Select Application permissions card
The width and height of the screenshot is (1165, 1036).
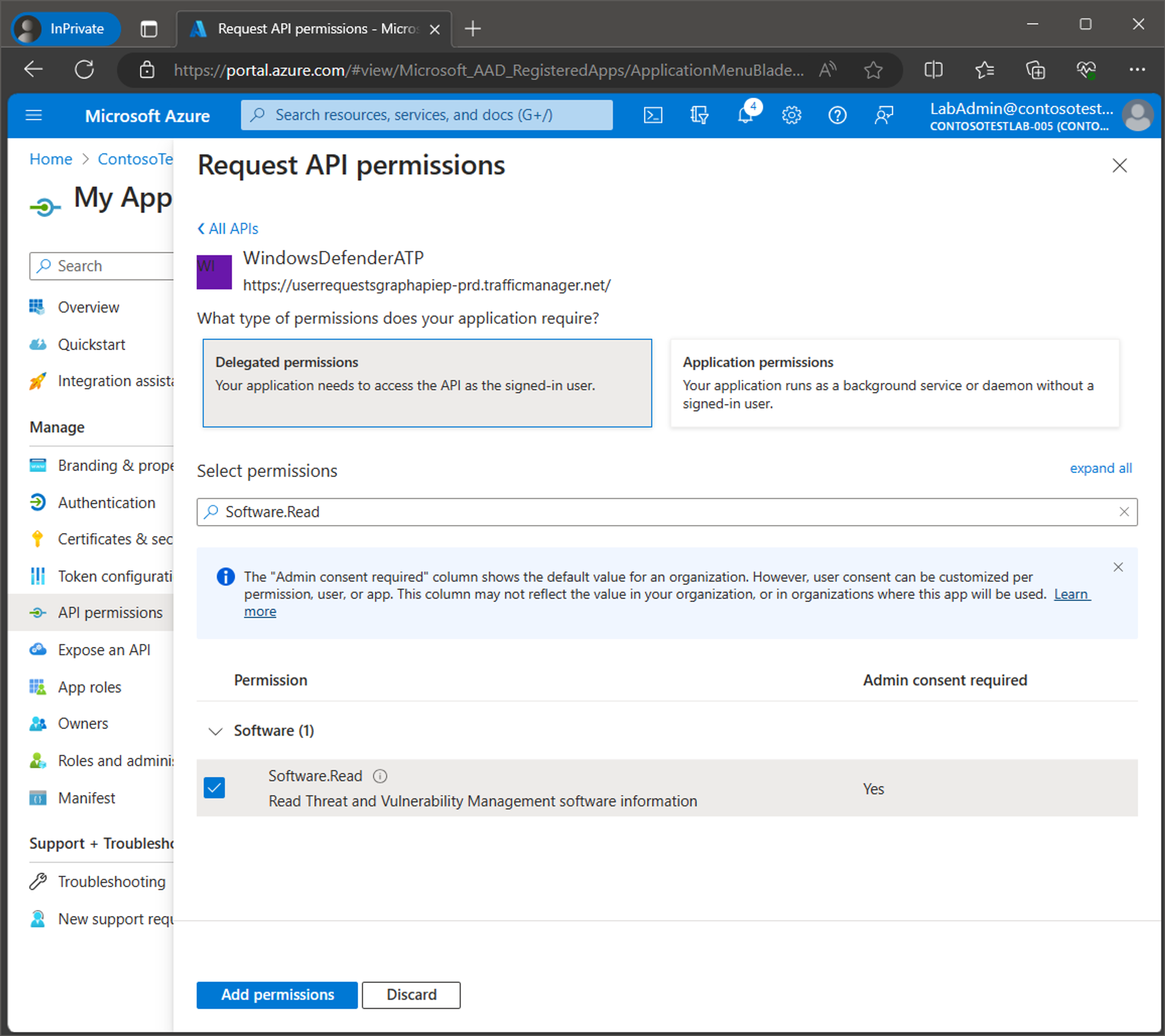(x=894, y=383)
